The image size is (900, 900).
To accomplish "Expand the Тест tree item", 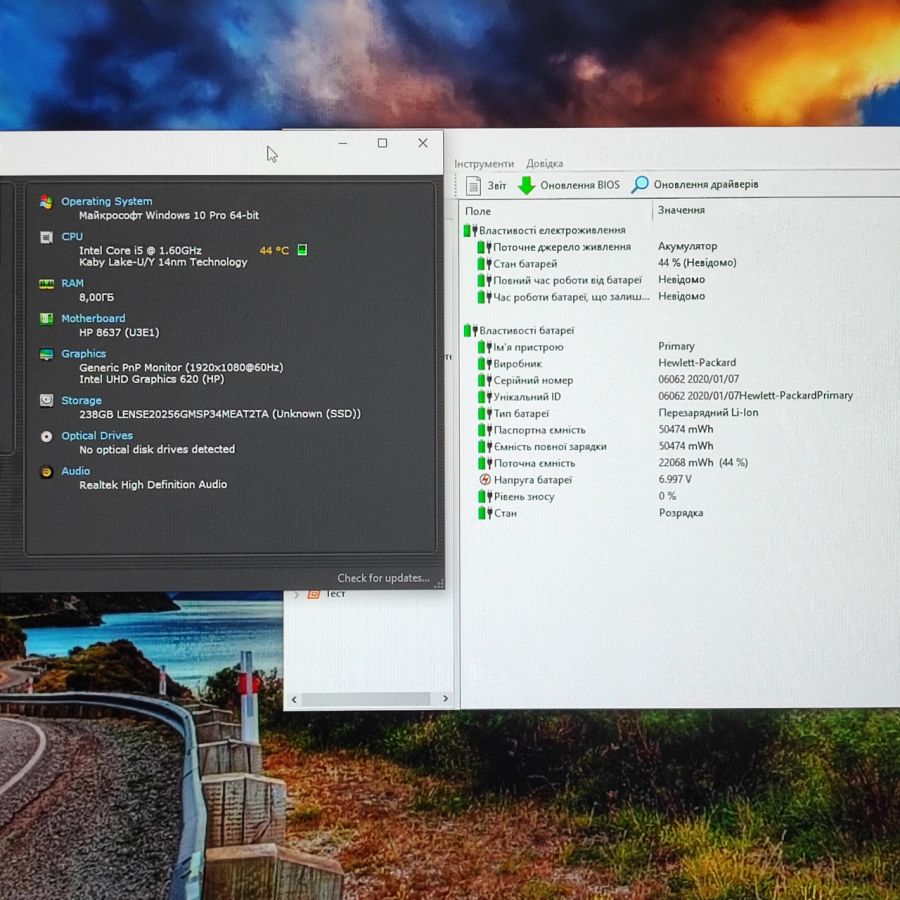I will pyautogui.click(x=296, y=595).
